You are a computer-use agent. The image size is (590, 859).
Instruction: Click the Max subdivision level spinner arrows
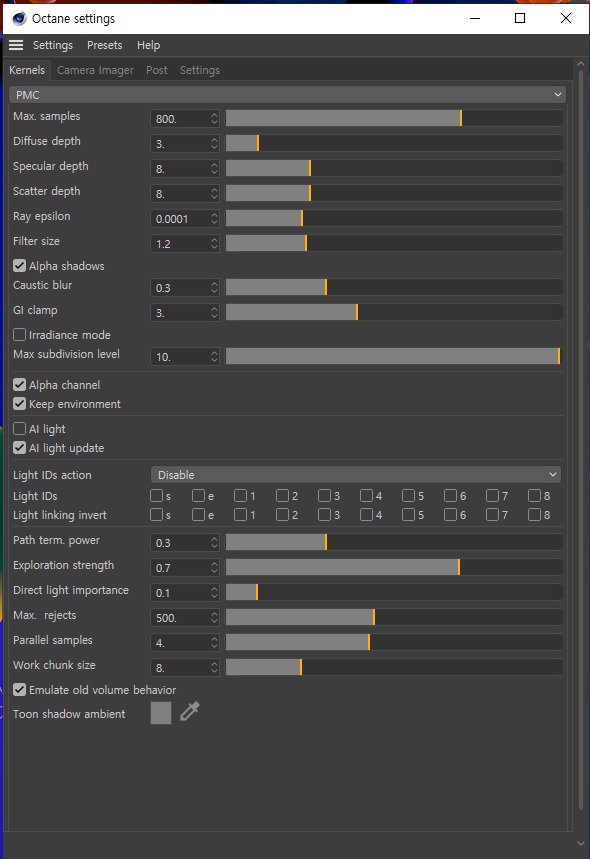[x=214, y=357]
